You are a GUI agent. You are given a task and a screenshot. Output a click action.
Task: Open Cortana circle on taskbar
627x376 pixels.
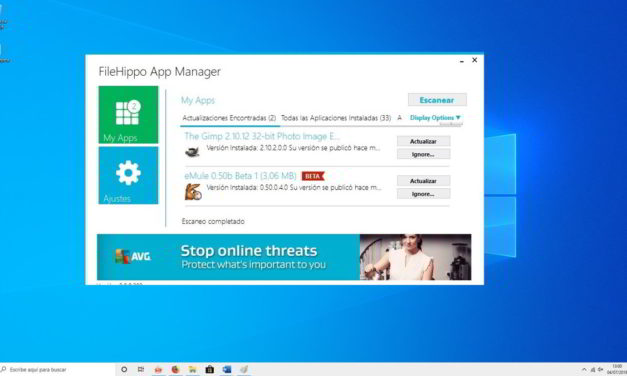124,370
